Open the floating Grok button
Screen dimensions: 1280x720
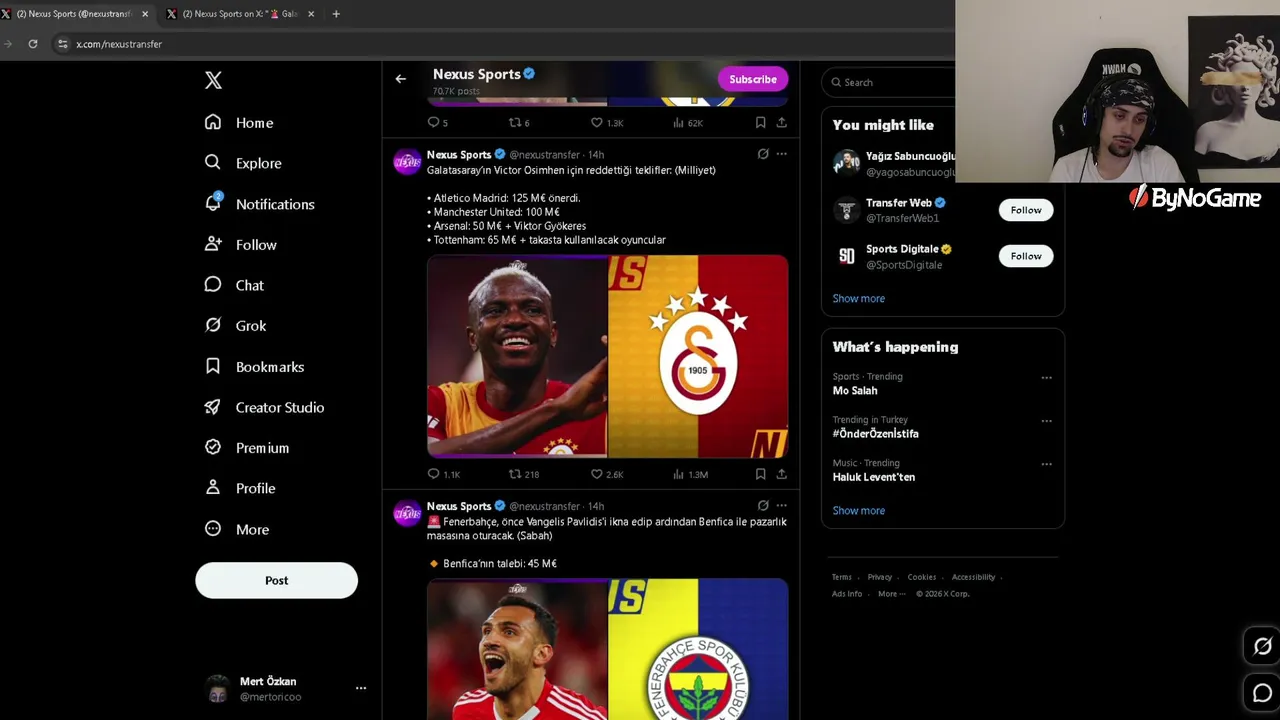point(1262,647)
